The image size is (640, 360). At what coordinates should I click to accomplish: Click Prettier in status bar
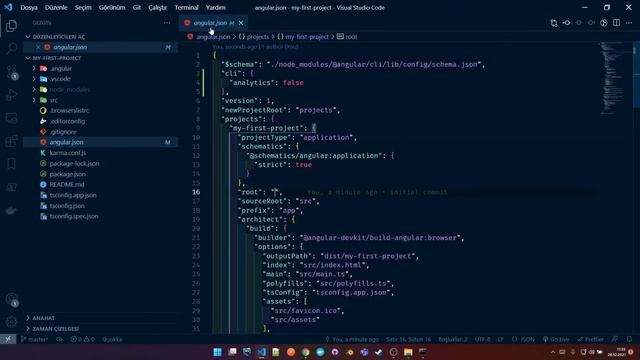(x=590, y=339)
